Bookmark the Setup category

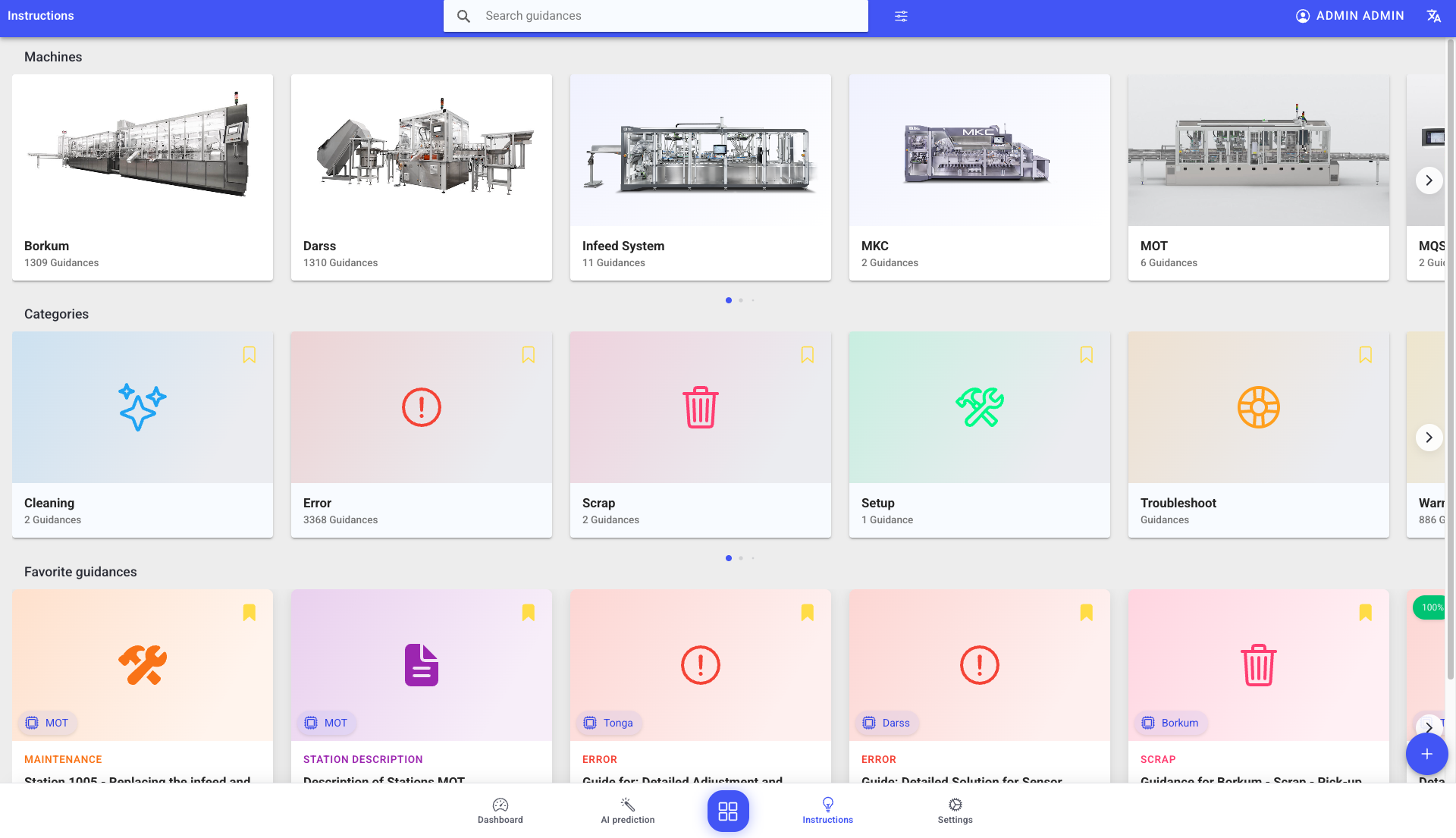[1087, 355]
